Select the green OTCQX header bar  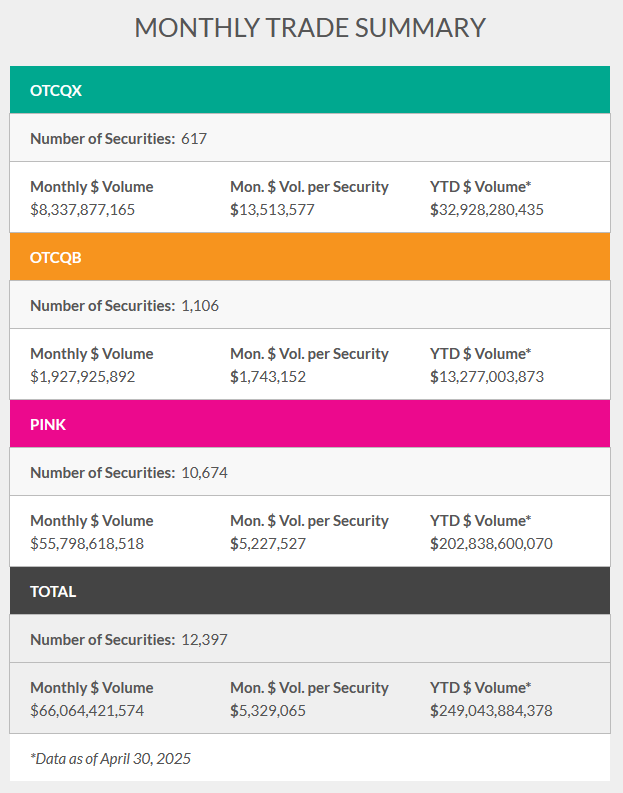pyautogui.click(x=310, y=90)
